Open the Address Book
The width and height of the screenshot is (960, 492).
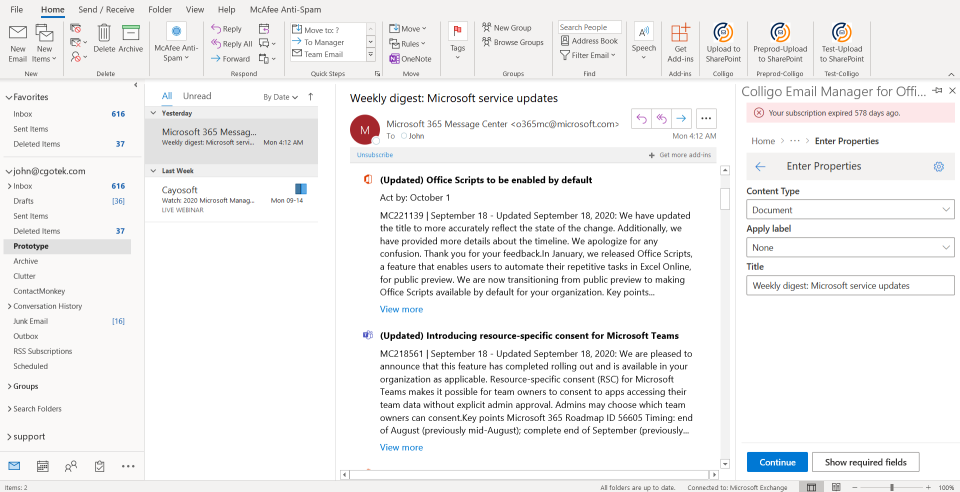[x=589, y=41]
